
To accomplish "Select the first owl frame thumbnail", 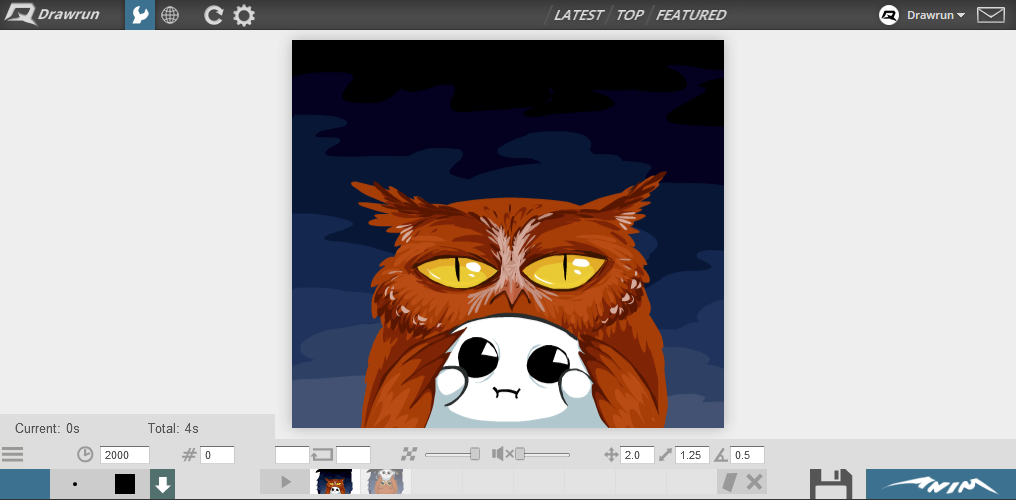I will click(x=335, y=482).
